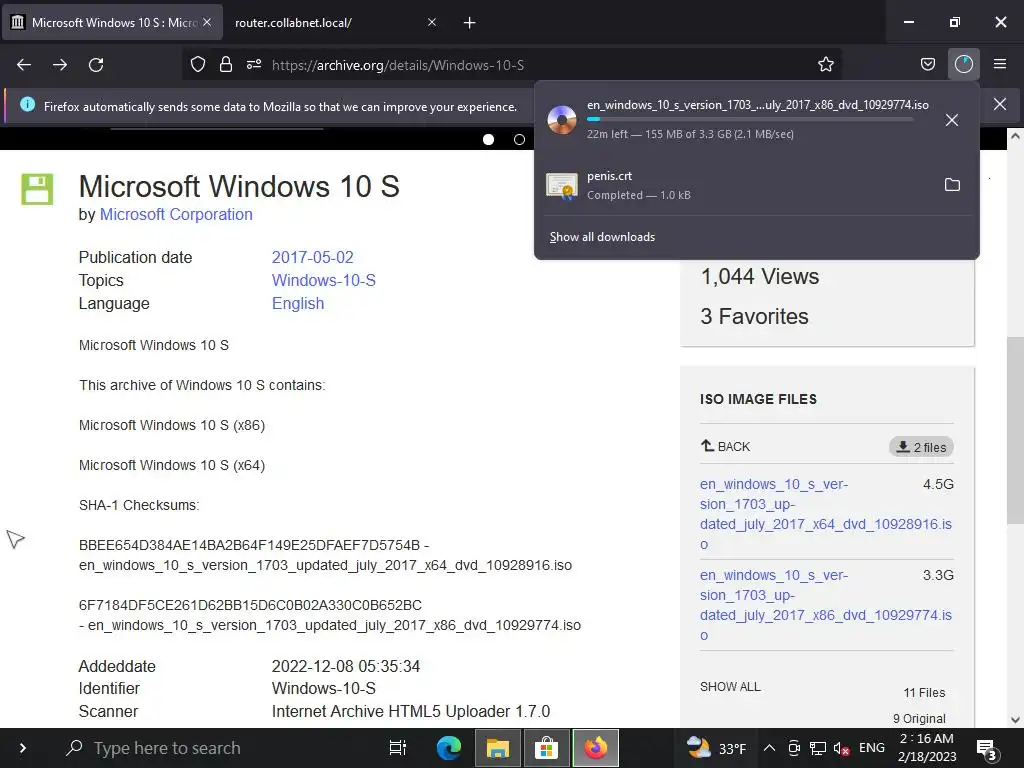Image resolution: width=1024 pixels, height=768 pixels.
Task: Click the 1,044 Views text
Action: (760, 276)
